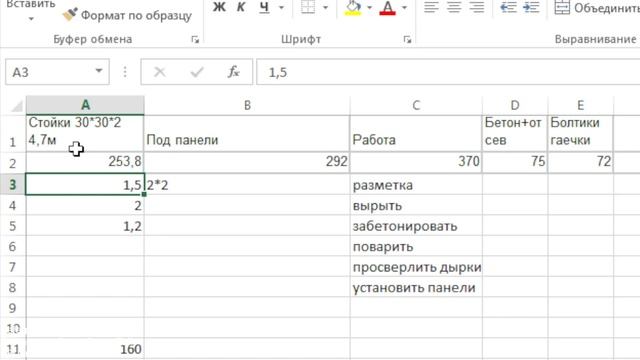Open borders dropdown arrow
This screenshot has width=640, height=360.
325,7
